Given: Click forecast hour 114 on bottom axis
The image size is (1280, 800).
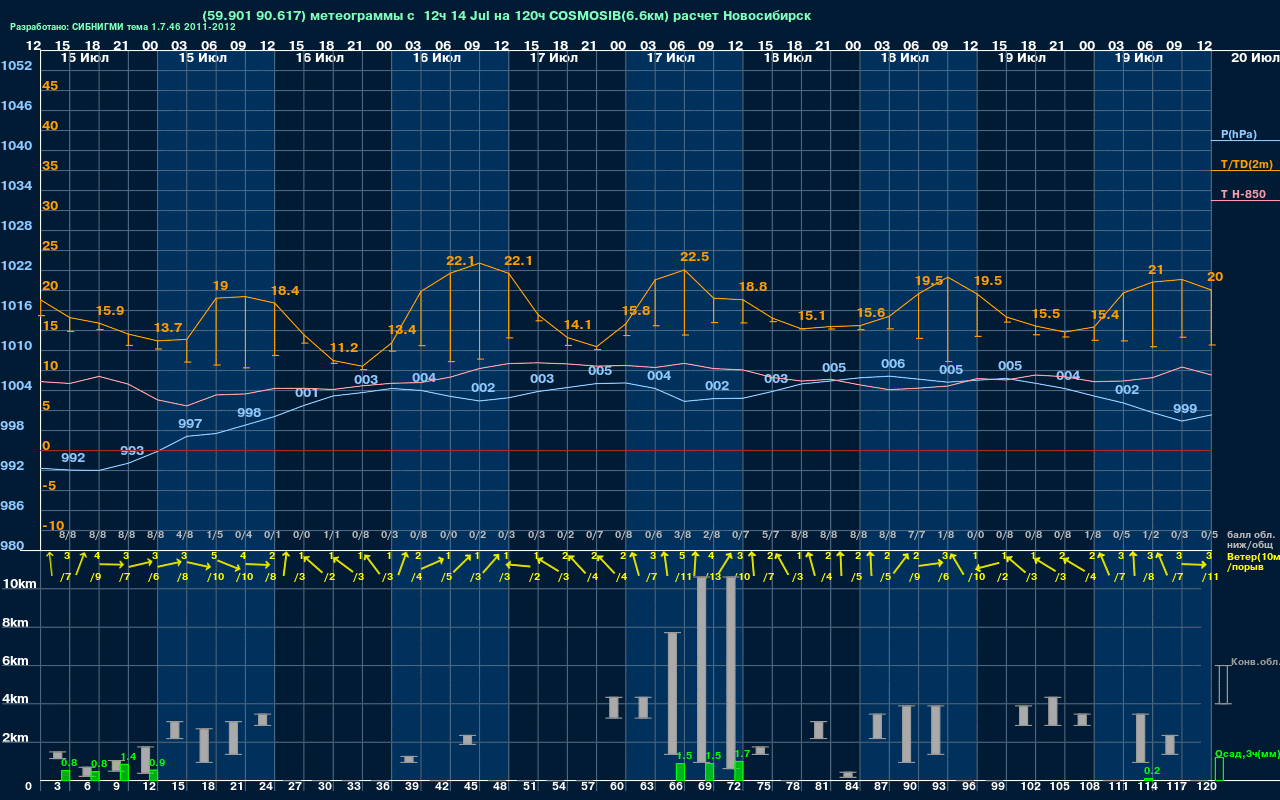Looking at the screenshot, I should coord(1148,787).
